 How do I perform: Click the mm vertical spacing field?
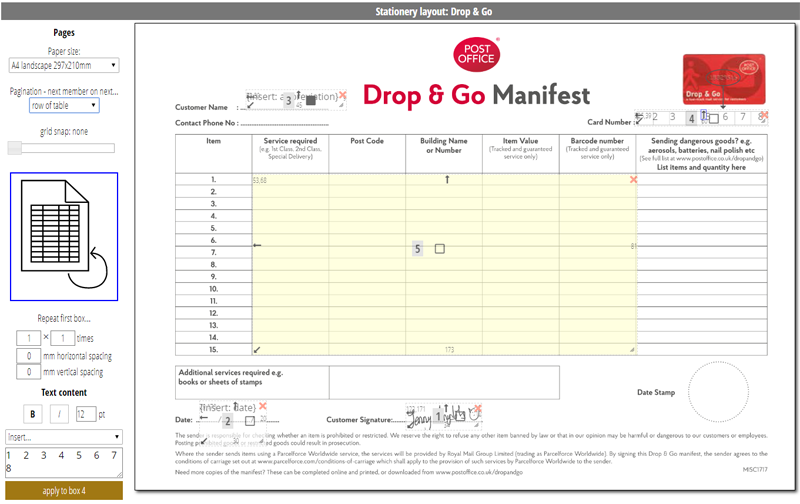(29, 372)
